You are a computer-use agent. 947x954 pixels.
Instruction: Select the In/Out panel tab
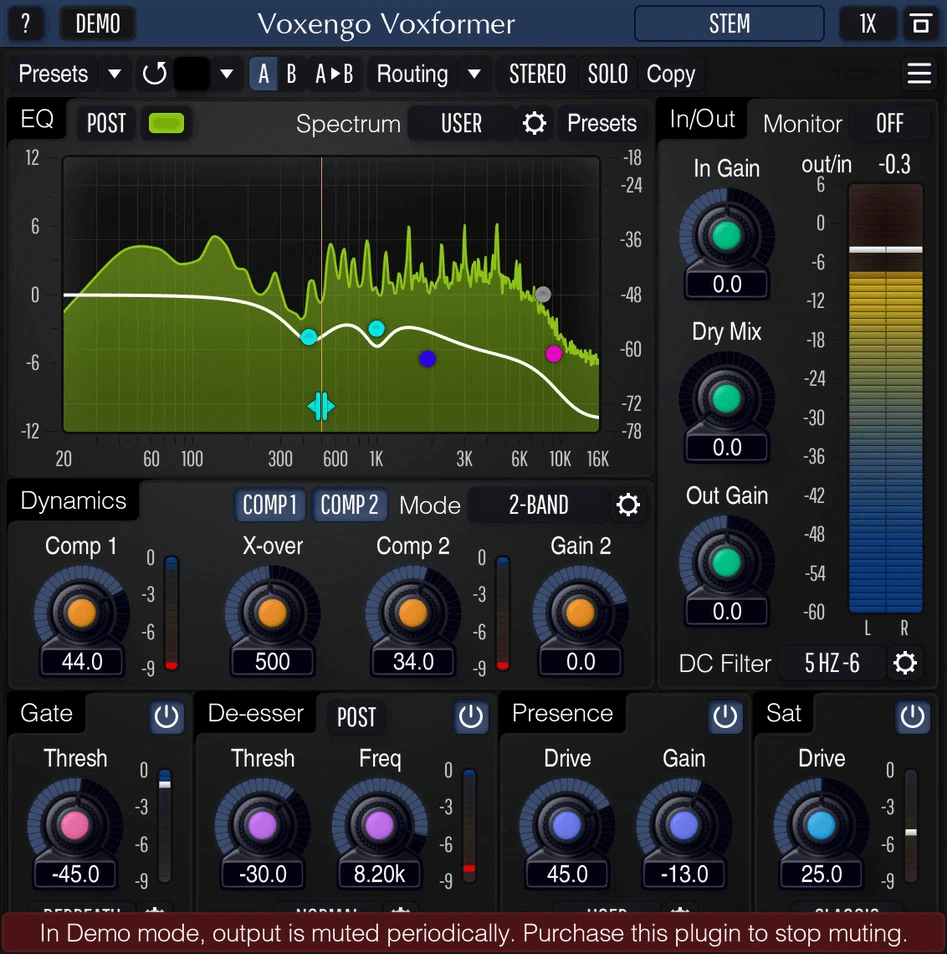[x=702, y=119]
